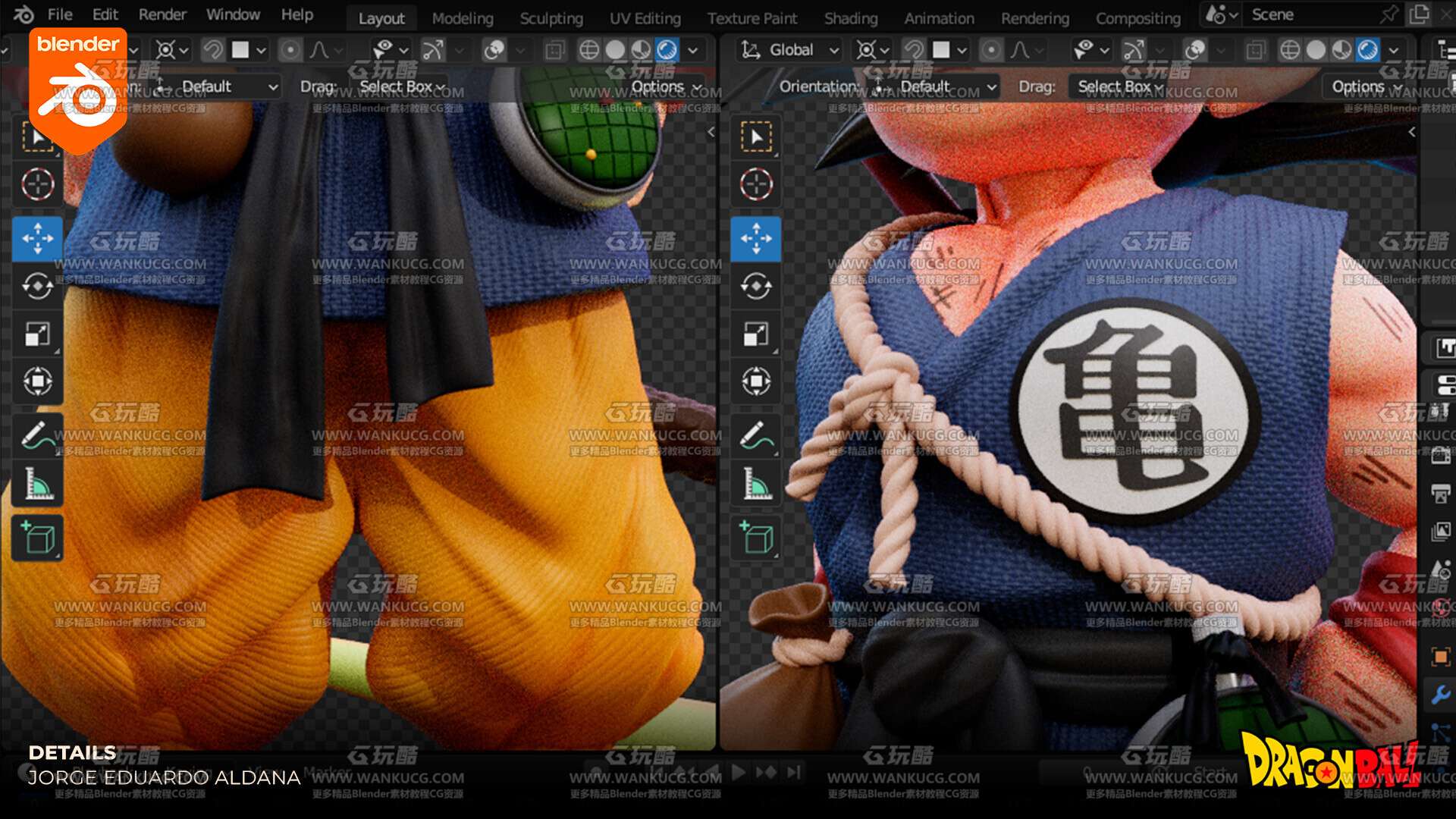This screenshot has height=819, width=1456.
Task: Choose the Rotate tool in right viewport
Action: (756, 287)
